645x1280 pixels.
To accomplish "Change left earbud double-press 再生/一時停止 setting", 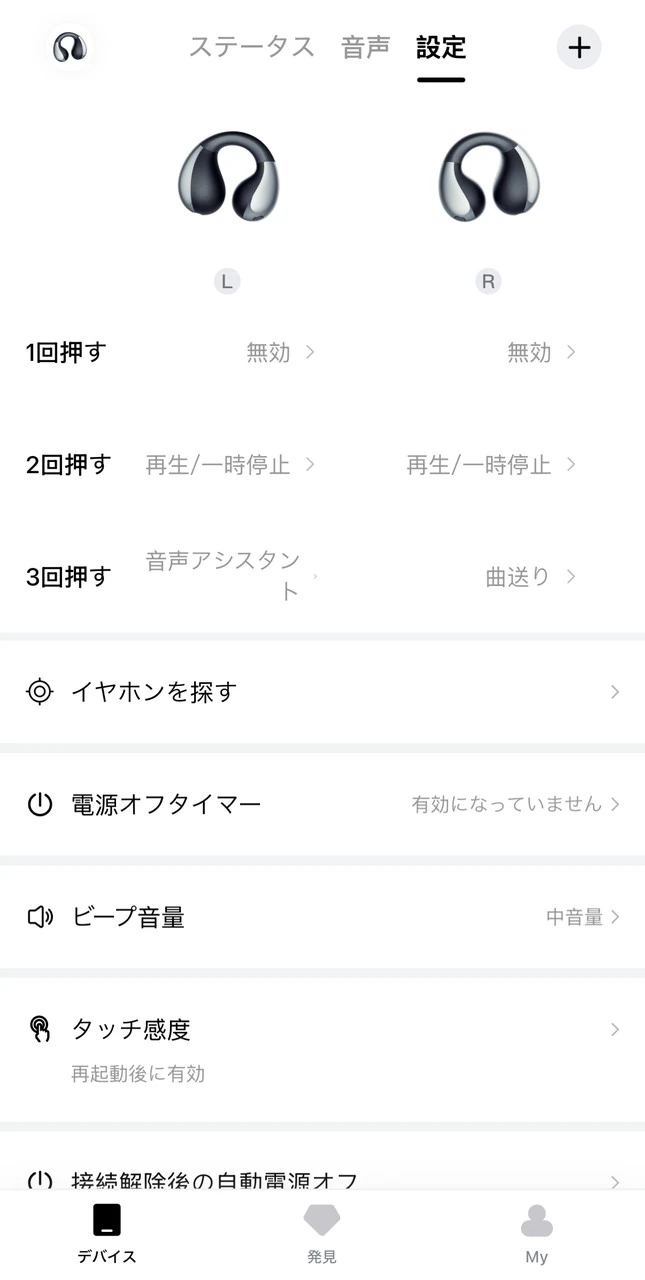I will coord(230,465).
